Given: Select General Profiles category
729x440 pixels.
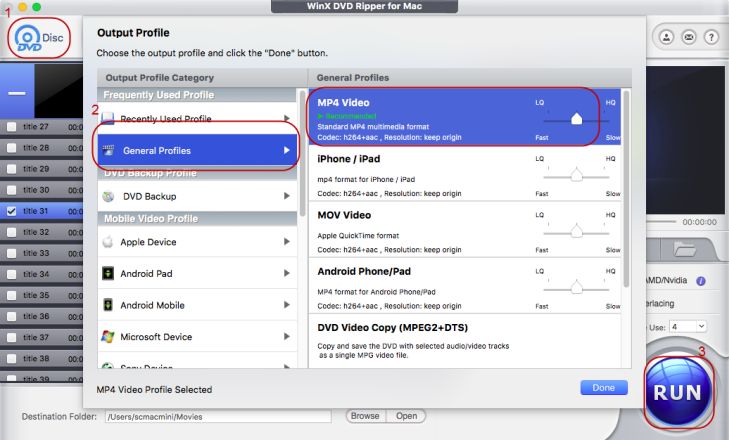Looking at the screenshot, I should click(x=197, y=150).
